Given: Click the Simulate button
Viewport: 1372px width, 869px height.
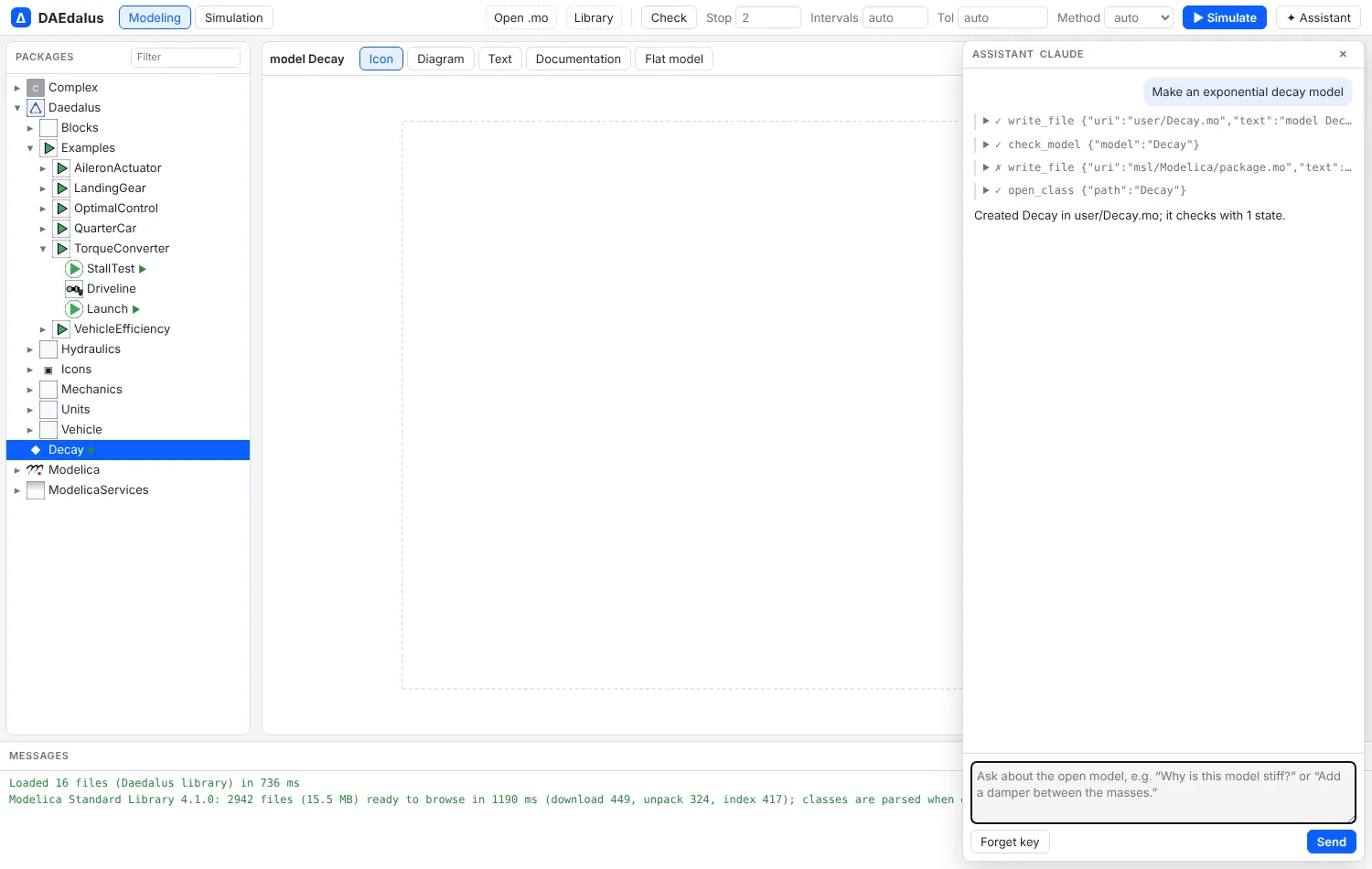Looking at the screenshot, I should click(1225, 17).
